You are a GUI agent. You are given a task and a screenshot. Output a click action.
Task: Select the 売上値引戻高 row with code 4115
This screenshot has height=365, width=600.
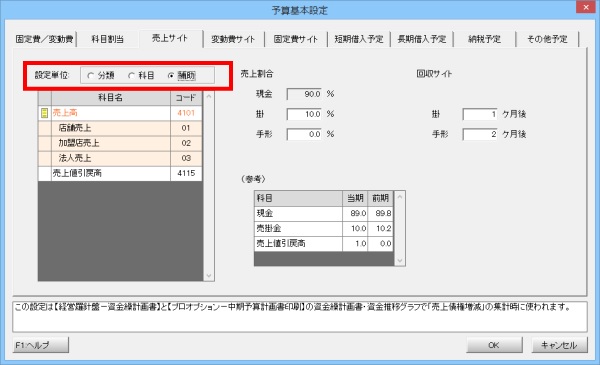click(120, 173)
